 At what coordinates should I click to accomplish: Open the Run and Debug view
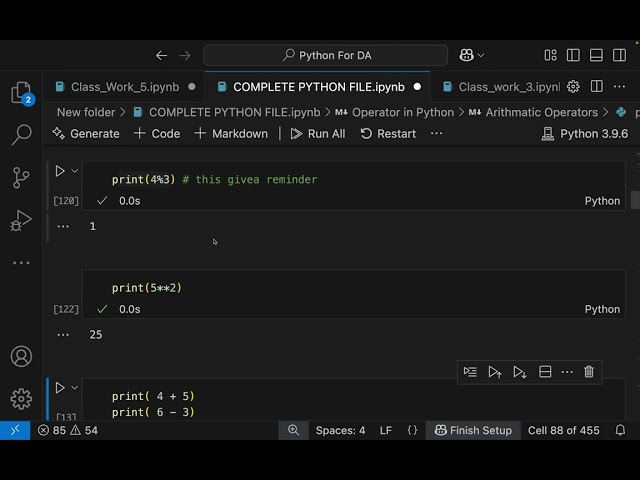click(x=21, y=220)
